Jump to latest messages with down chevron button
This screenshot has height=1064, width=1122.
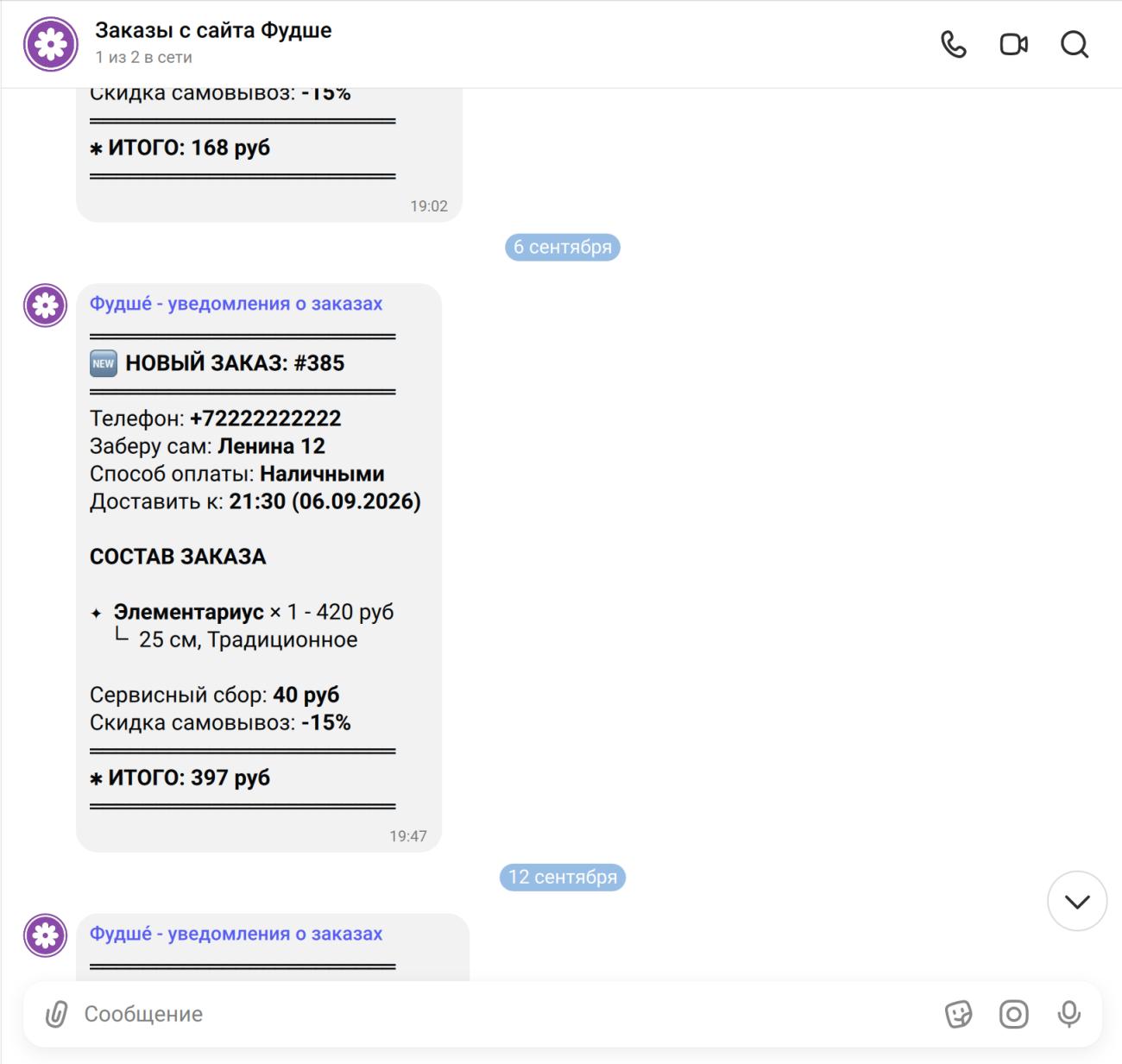pos(1076,901)
